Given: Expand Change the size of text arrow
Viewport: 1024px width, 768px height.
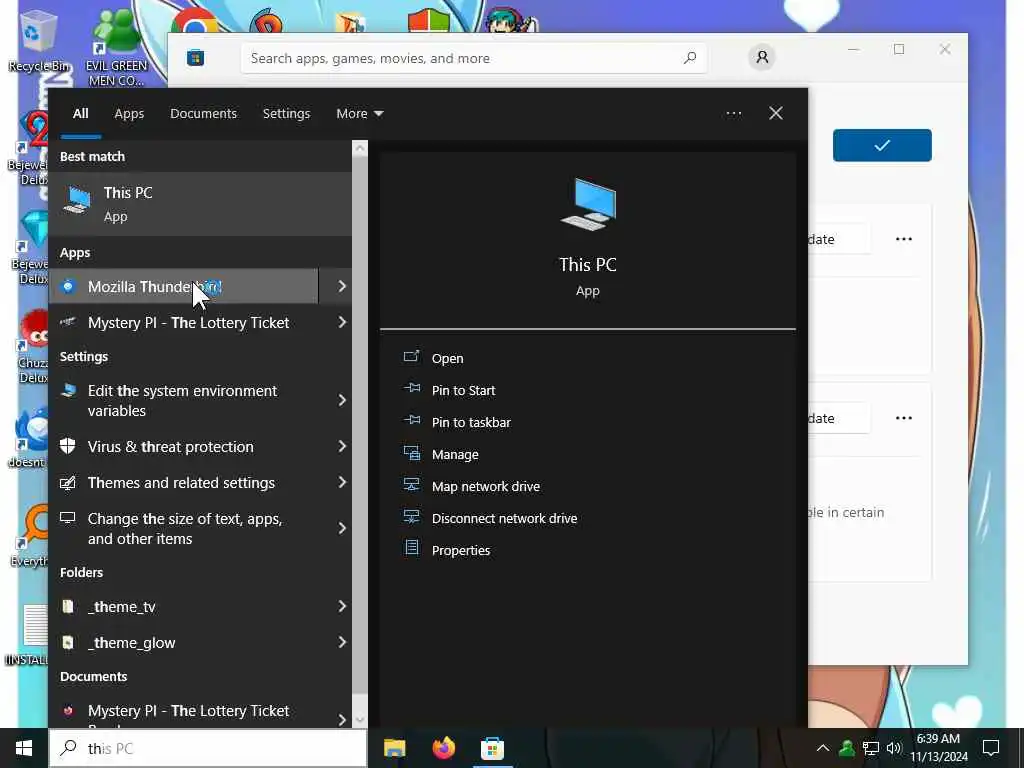Looking at the screenshot, I should (x=342, y=528).
